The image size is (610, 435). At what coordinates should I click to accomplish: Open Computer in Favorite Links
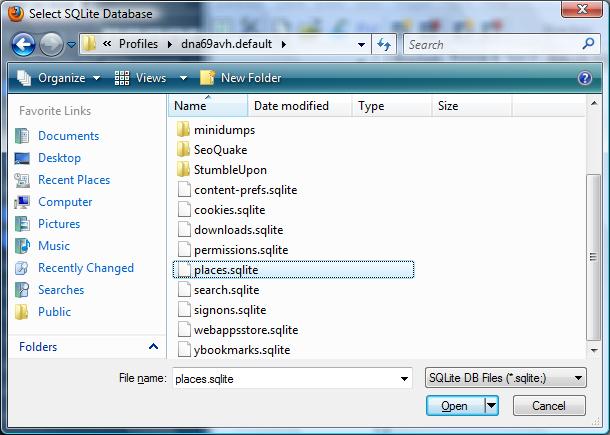point(65,202)
